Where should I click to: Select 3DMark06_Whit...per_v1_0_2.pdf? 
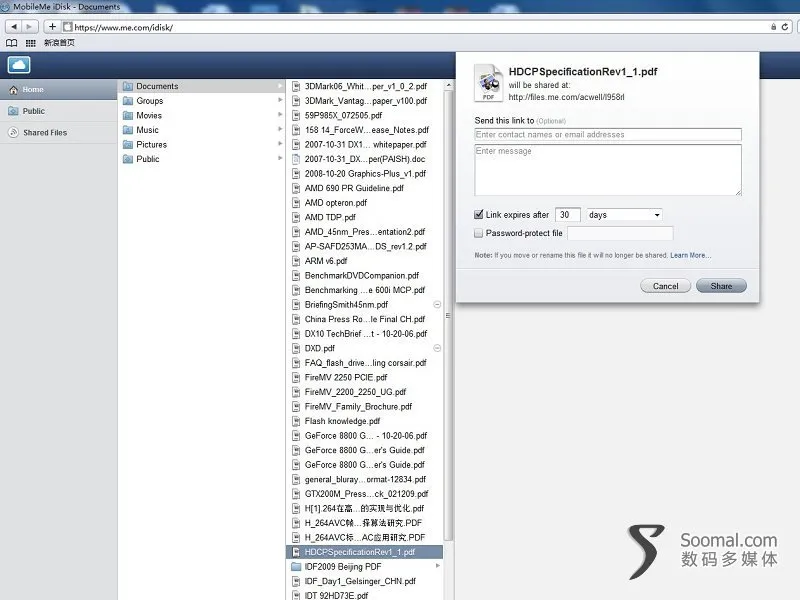click(x=364, y=86)
